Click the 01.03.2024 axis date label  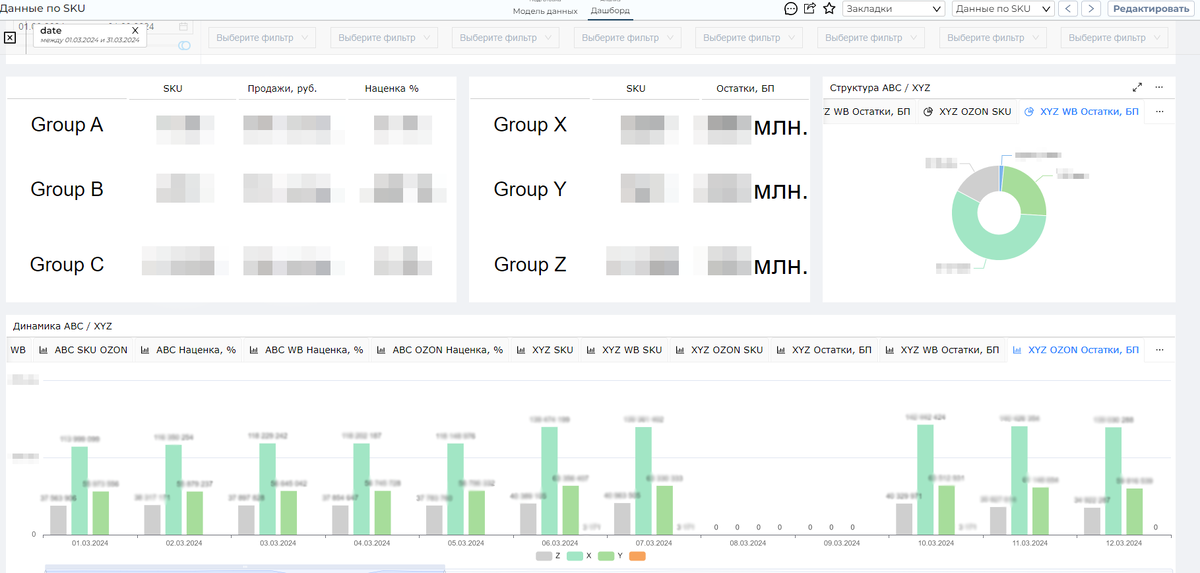pos(92,543)
